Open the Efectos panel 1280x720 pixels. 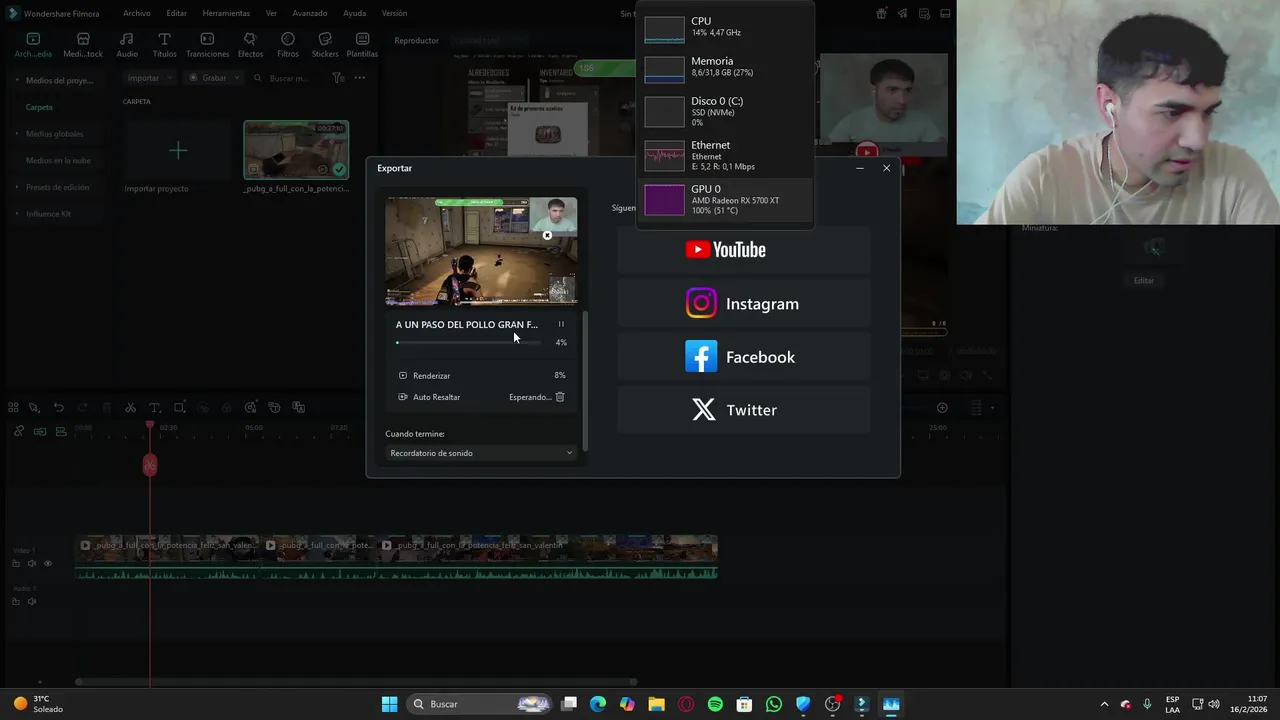[250, 45]
